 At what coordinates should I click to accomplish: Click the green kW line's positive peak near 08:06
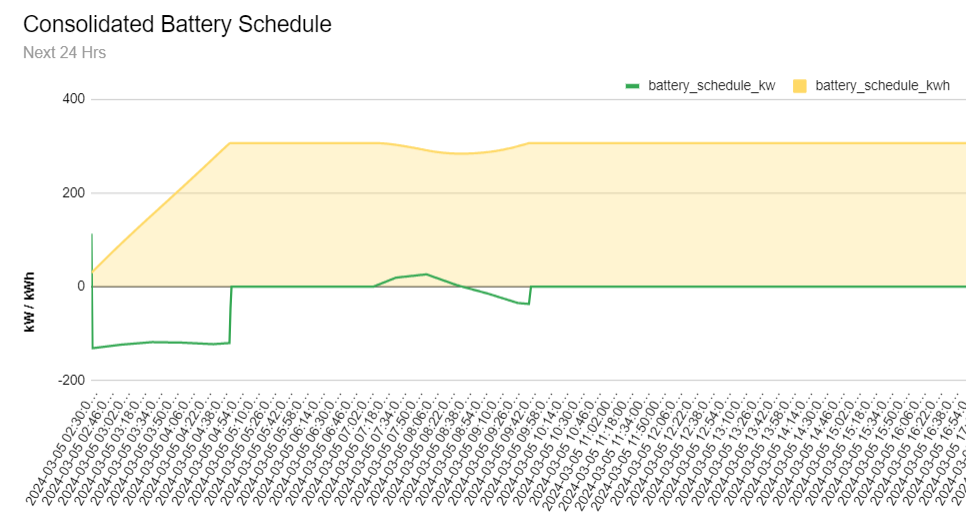click(426, 274)
